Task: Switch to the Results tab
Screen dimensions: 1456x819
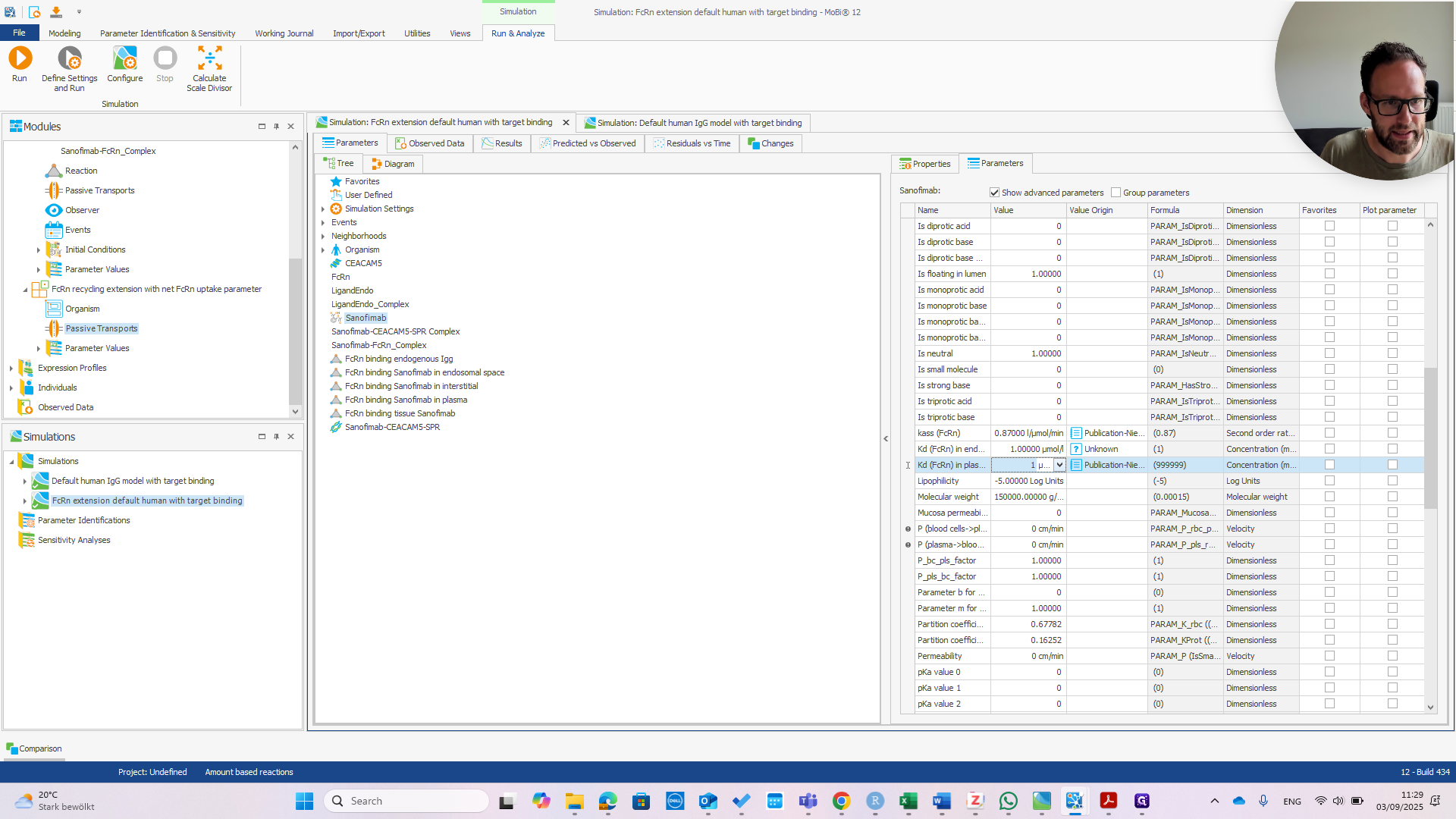Action: click(501, 143)
